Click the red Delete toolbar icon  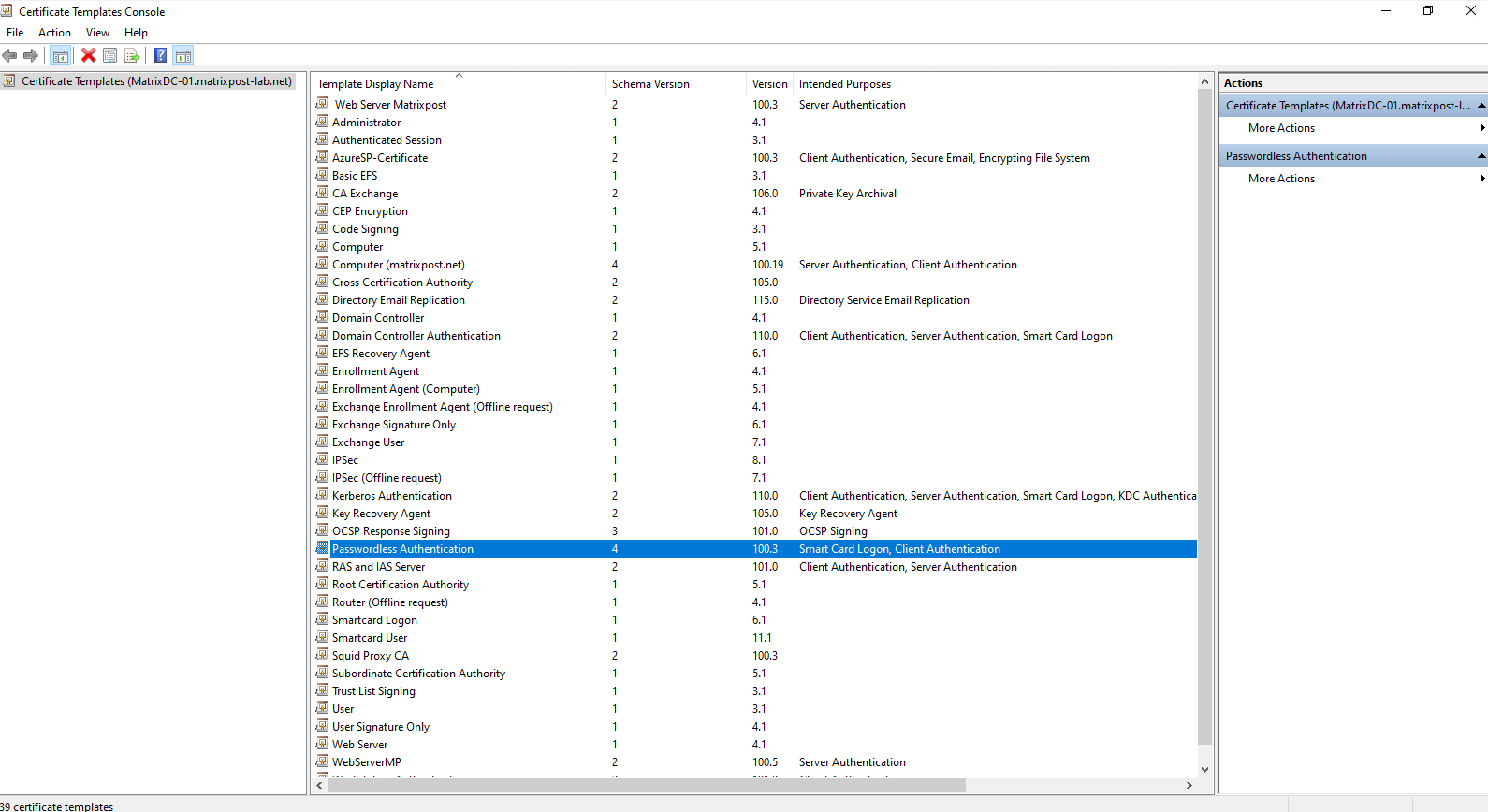[x=89, y=55]
